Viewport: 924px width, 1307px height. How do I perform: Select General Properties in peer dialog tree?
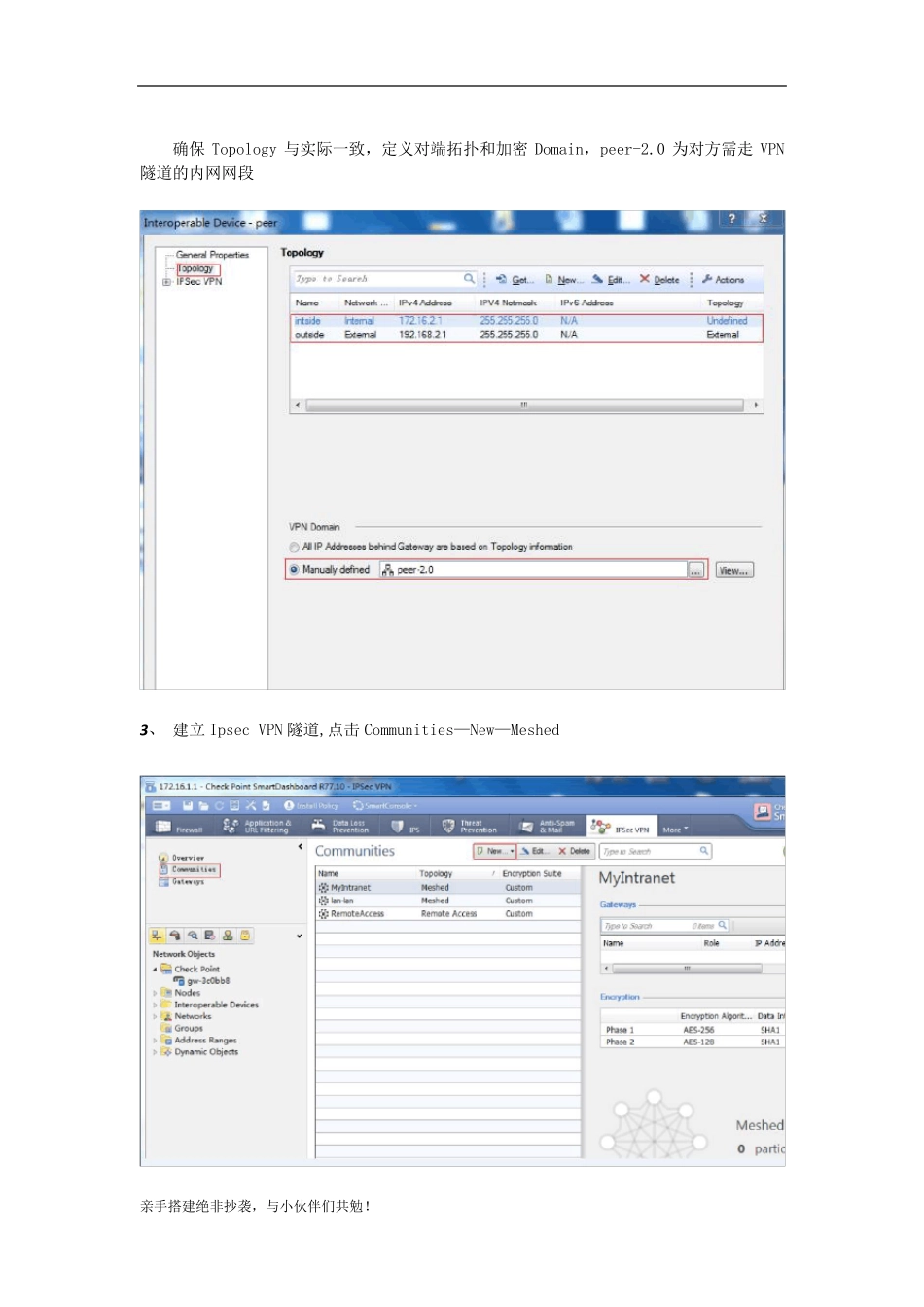(212, 255)
